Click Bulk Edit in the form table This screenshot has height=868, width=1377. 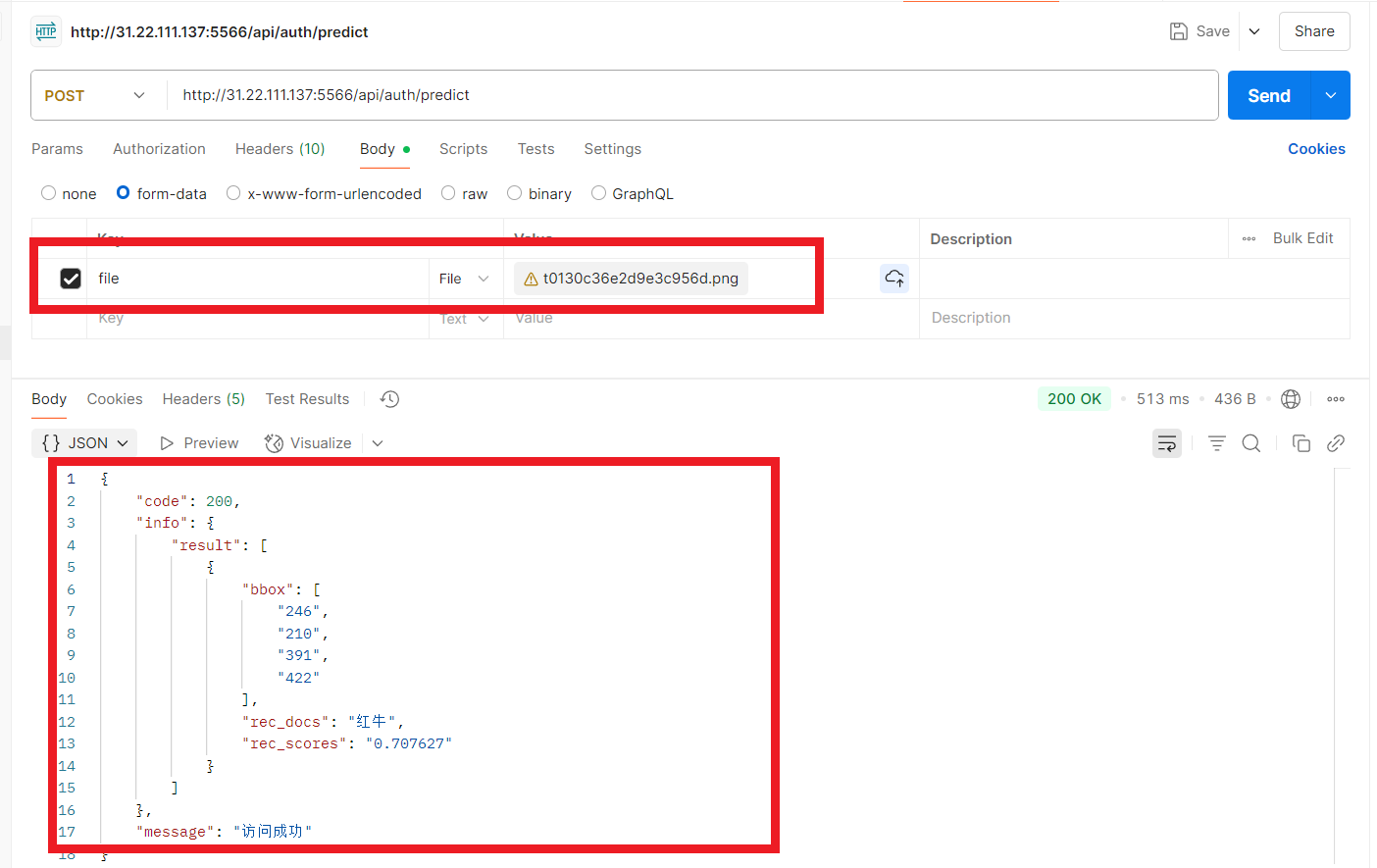(1302, 238)
